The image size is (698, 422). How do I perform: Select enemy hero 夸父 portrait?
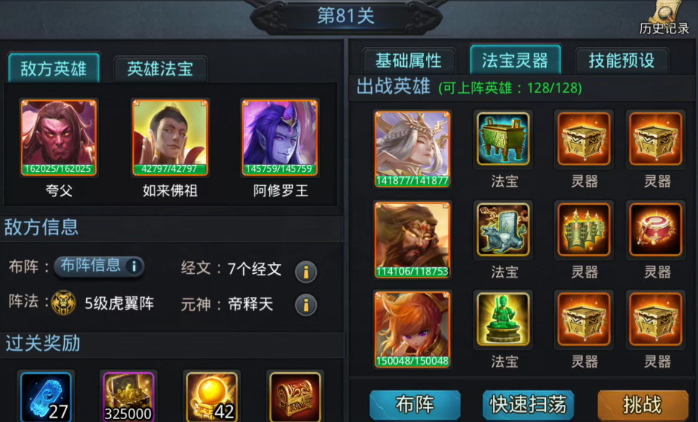click(59, 138)
